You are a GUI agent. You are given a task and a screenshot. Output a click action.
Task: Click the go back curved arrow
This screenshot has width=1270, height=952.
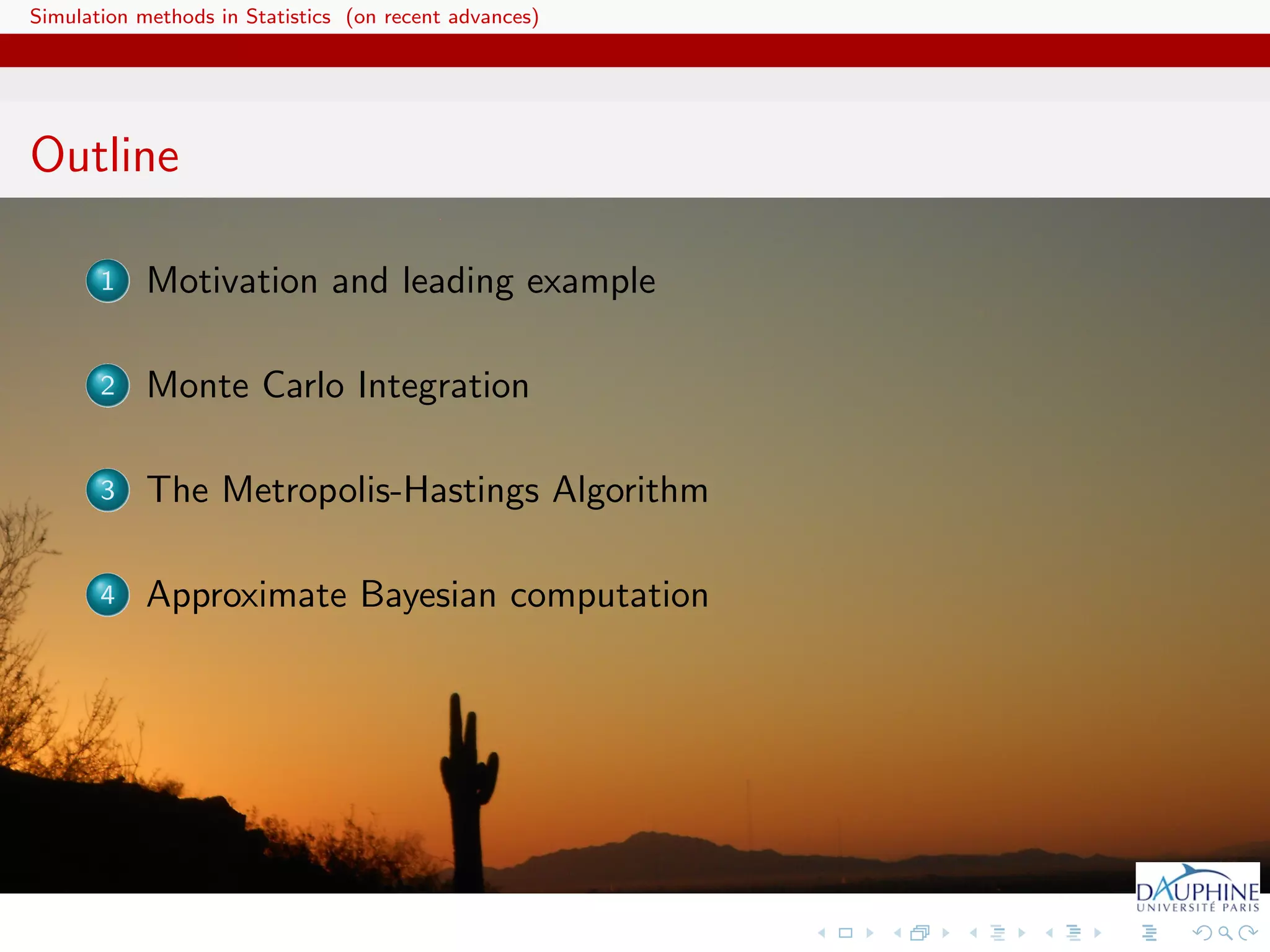[1202, 933]
